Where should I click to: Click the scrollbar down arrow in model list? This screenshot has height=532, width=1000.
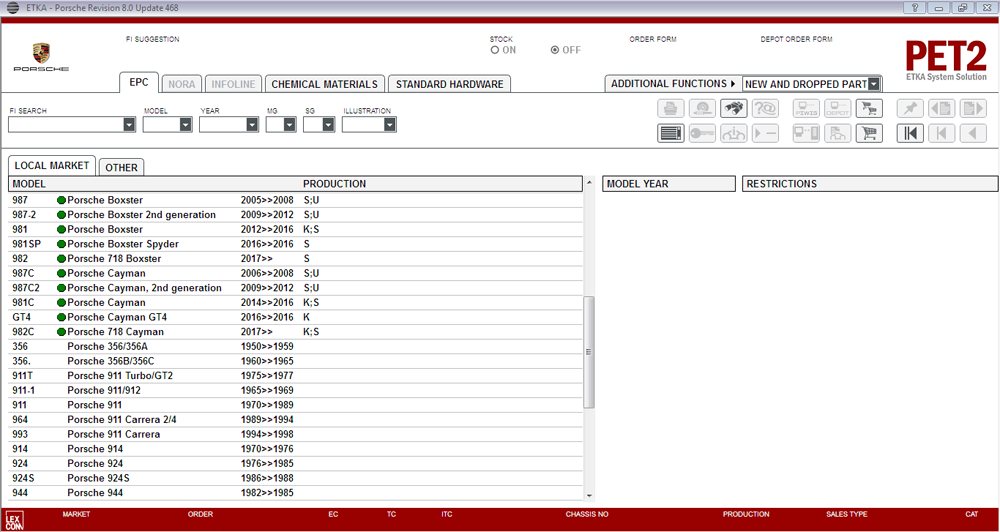pyautogui.click(x=589, y=496)
